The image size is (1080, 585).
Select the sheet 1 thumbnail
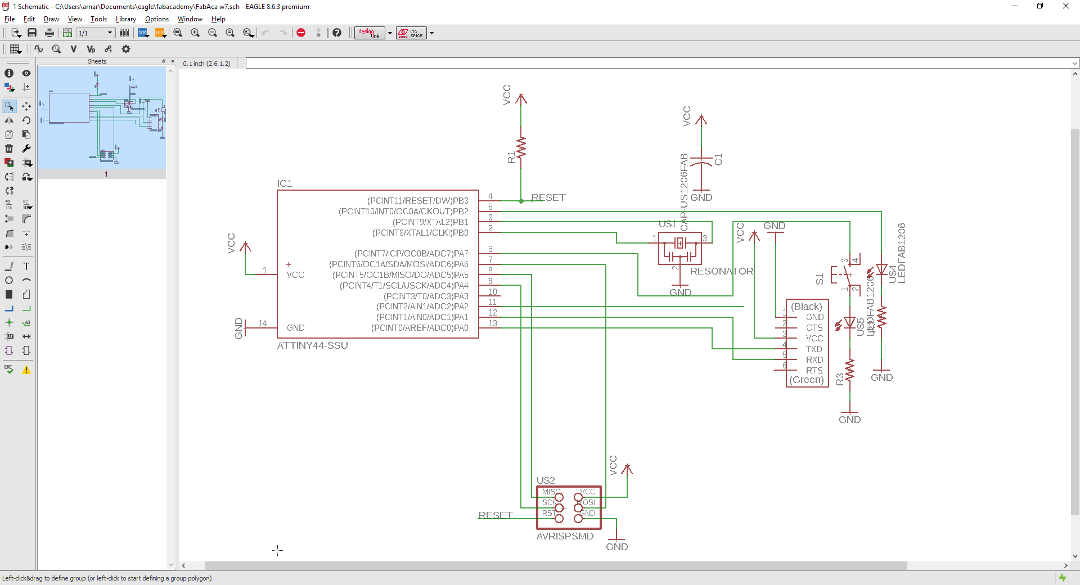click(102, 118)
